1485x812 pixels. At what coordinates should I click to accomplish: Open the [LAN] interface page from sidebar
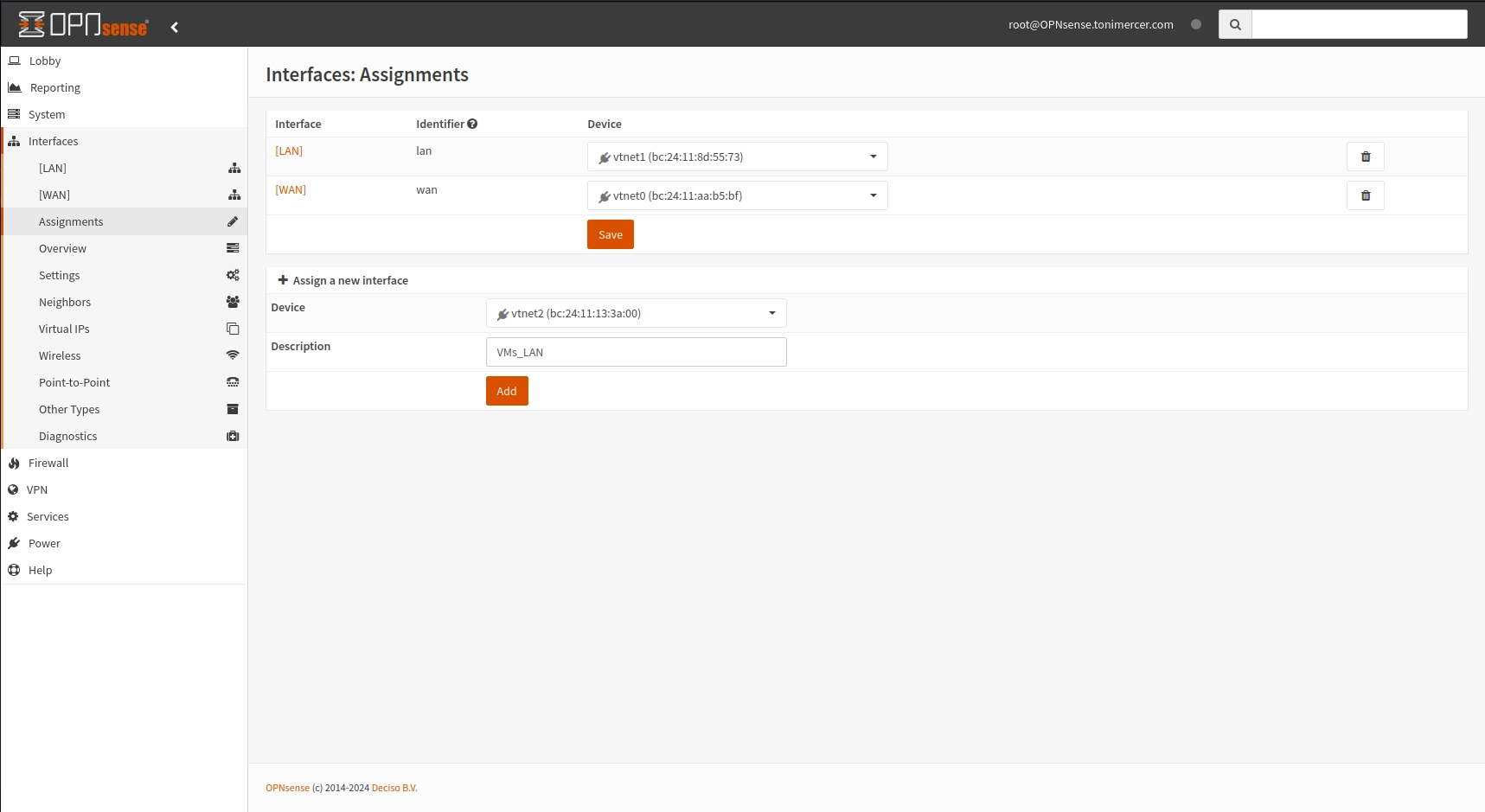tap(124, 168)
